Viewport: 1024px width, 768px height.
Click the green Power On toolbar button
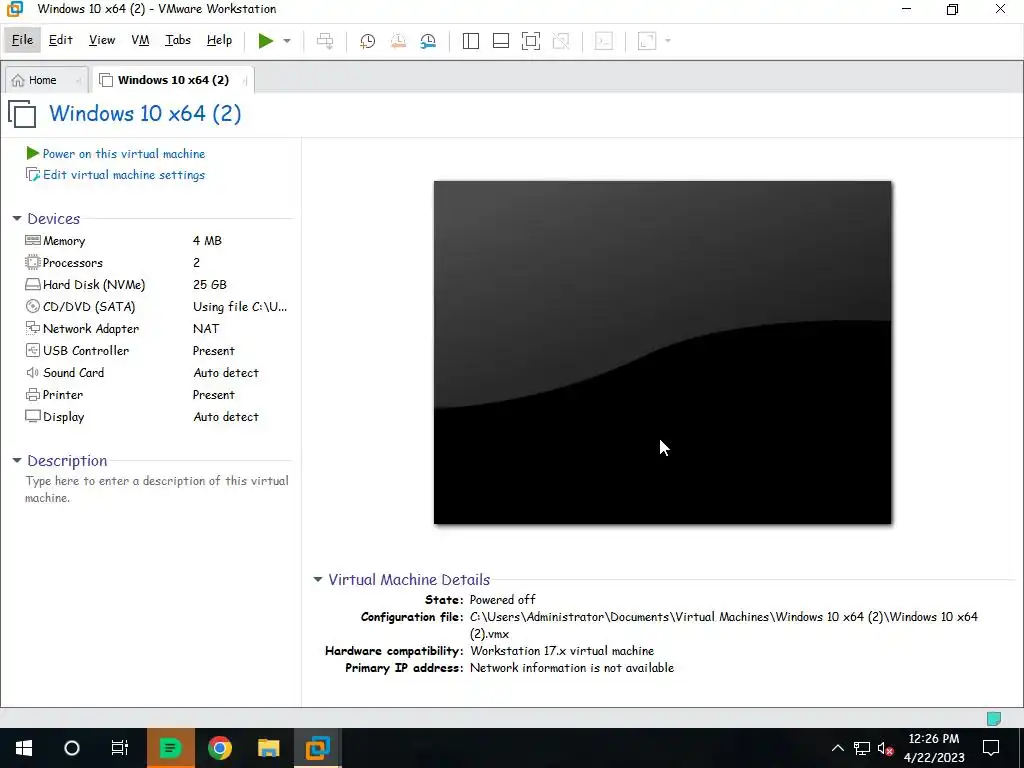click(x=265, y=40)
